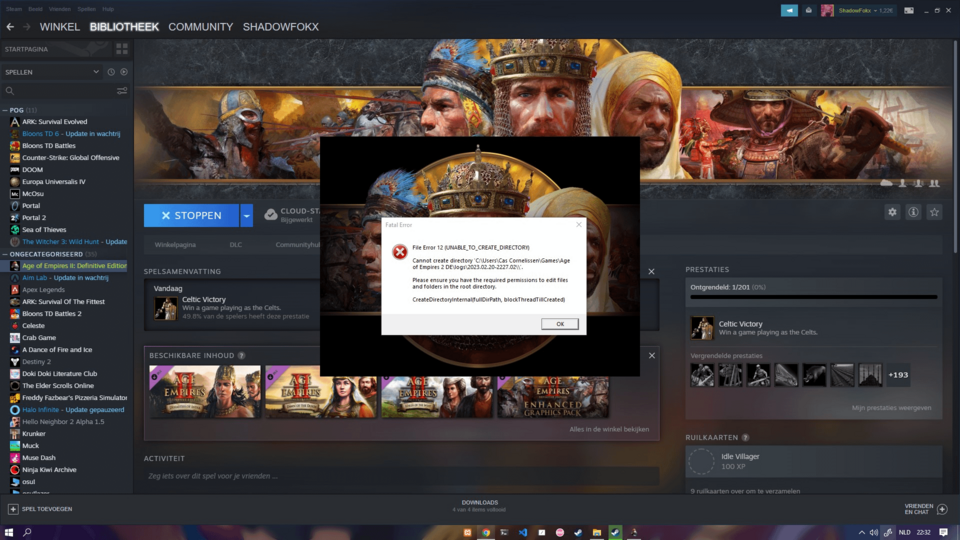Viewport: 960px width, 540px height.
Task: Open File Explorer from the taskbar
Action: [x=596, y=532]
